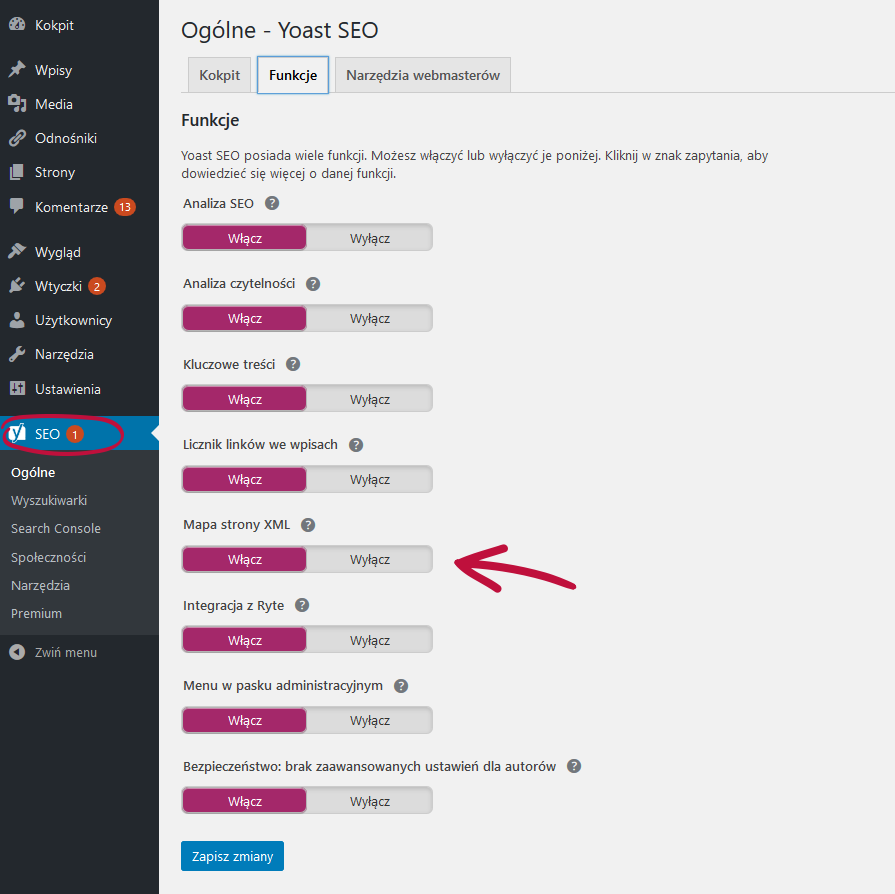The height and width of the screenshot is (894, 895).
Task: Open Społeczności in SEO submenu
Action: 49,557
